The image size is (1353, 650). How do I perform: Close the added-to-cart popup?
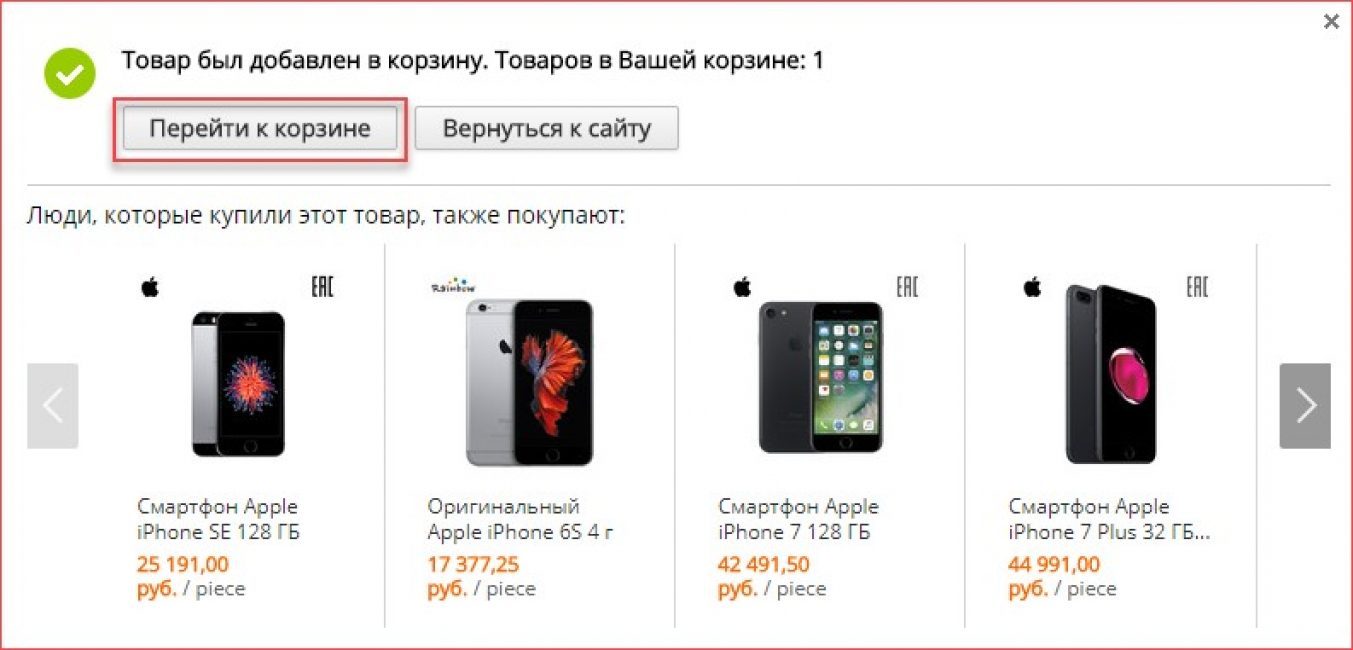(x=1331, y=21)
